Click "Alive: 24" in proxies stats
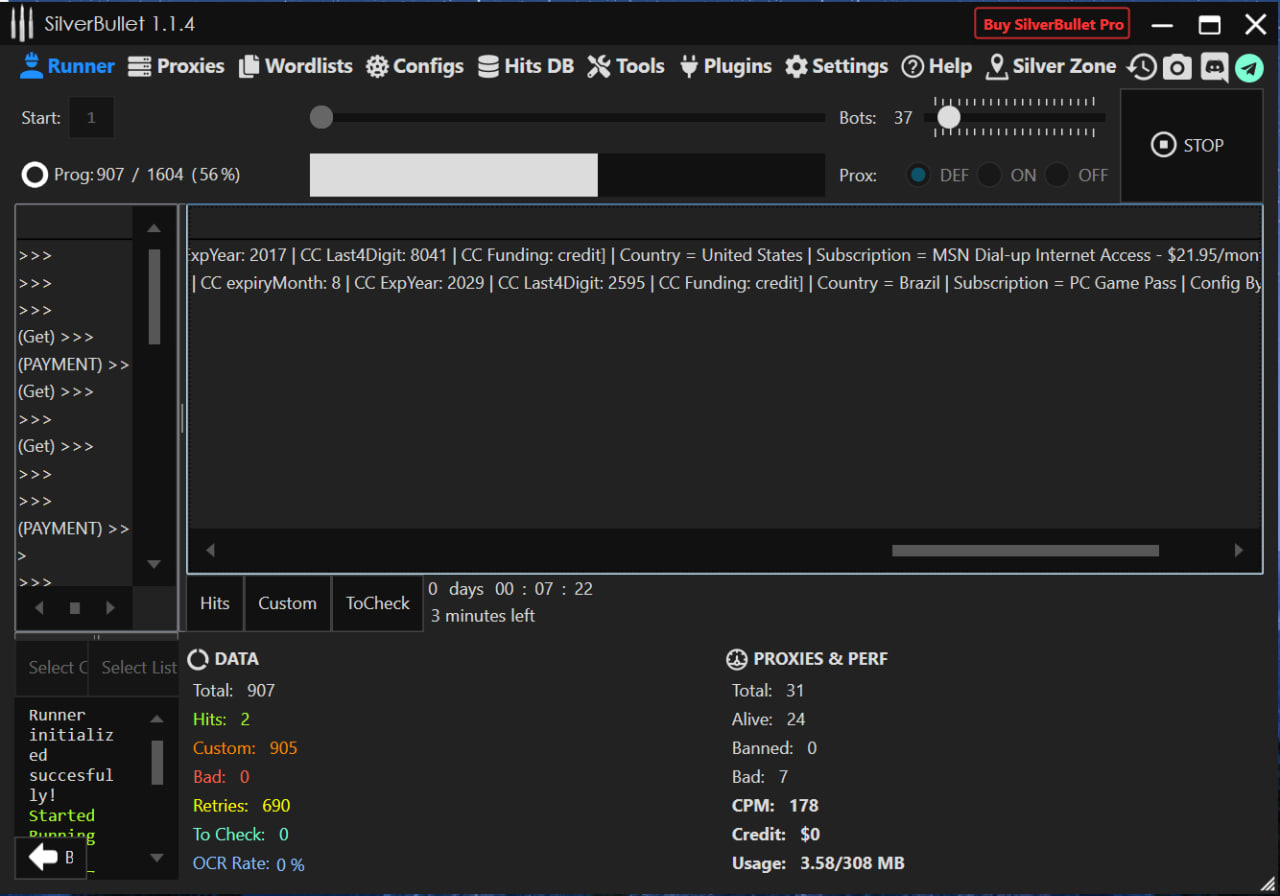 pos(769,719)
